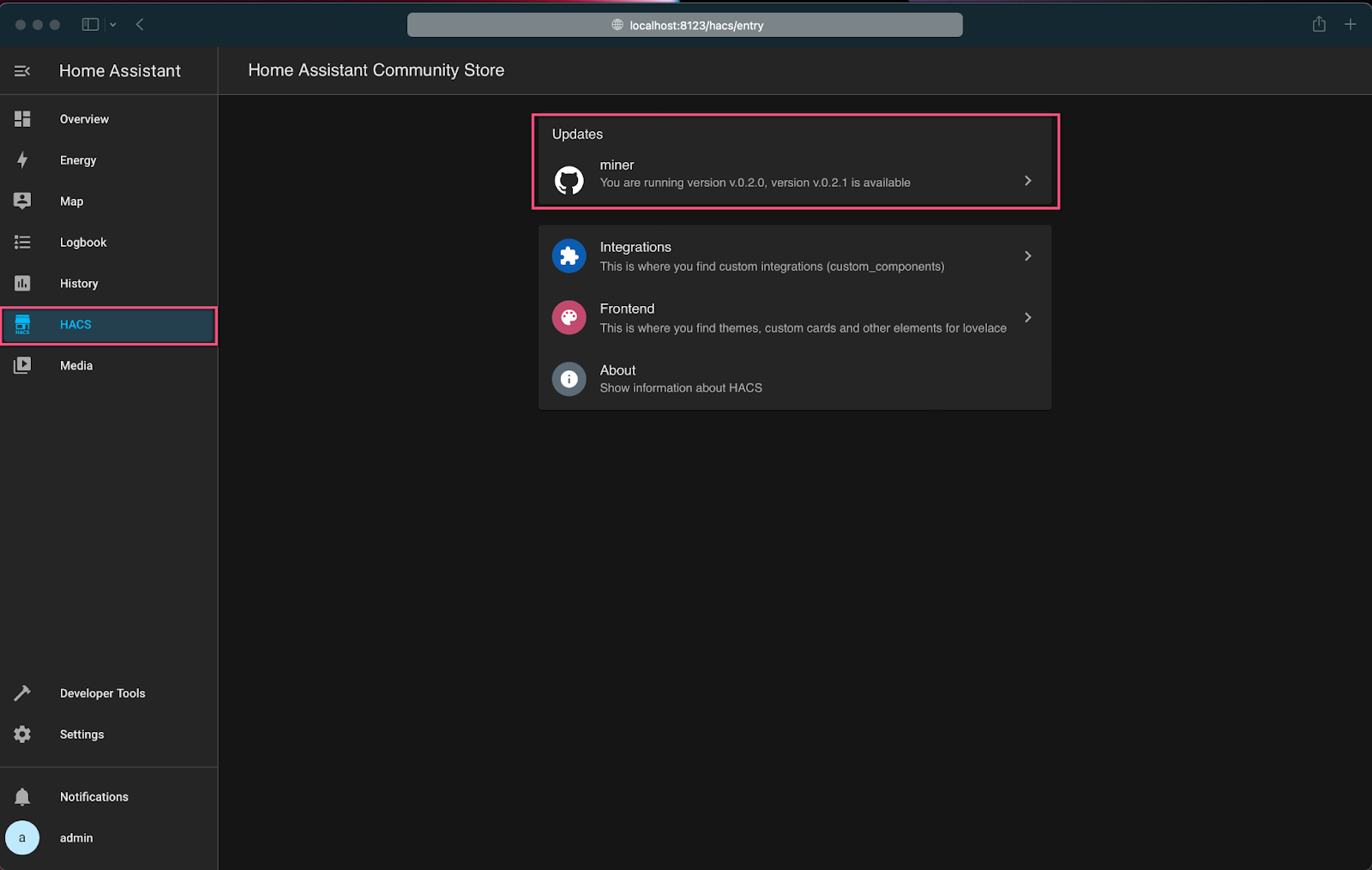Screen dimensions: 1372x870
Task: Open the miner update chevron
Action: pyautogui.click(x=1028, y=181)
